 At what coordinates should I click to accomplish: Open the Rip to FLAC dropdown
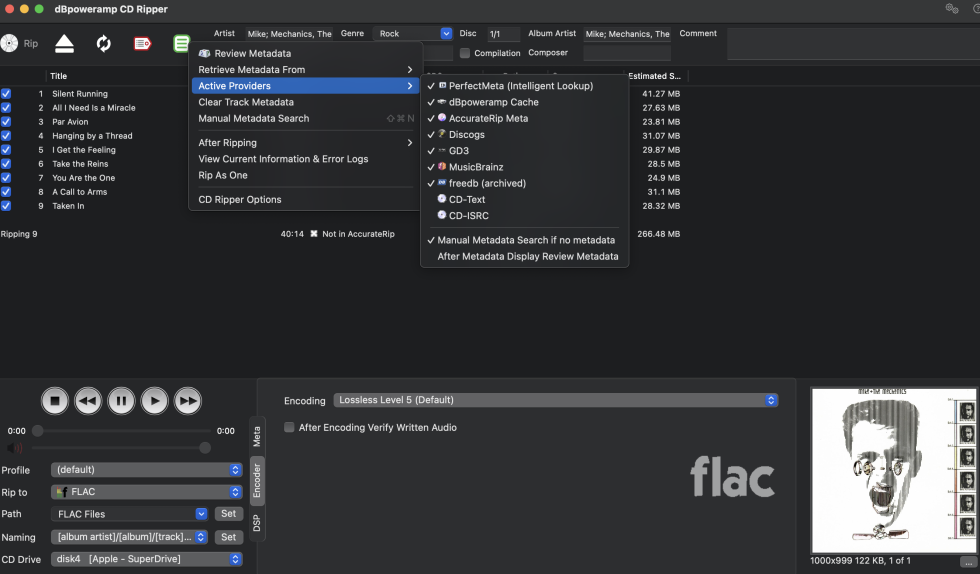pos(146,492)
